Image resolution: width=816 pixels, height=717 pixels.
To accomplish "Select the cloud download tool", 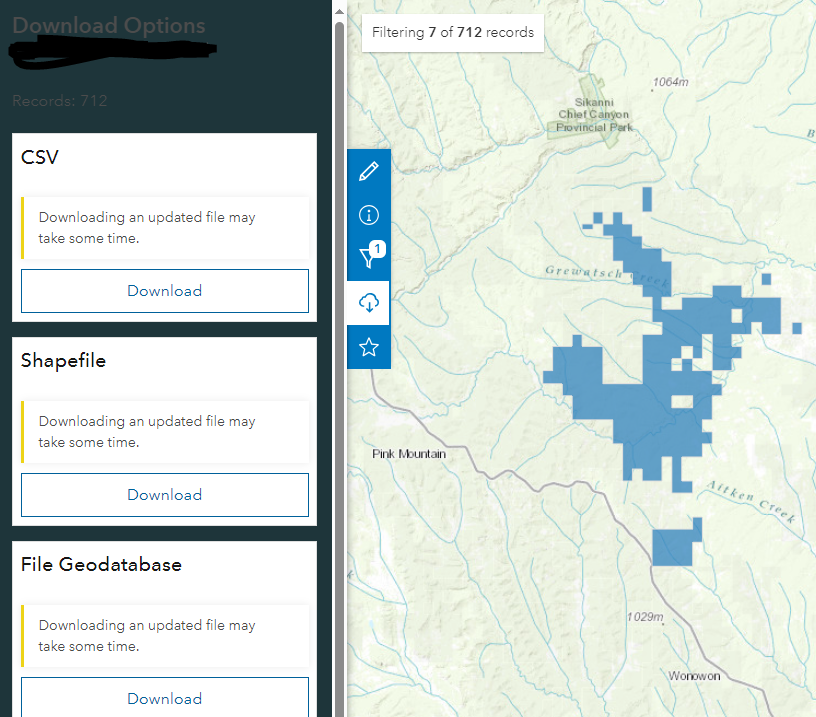I will point(369,302).
